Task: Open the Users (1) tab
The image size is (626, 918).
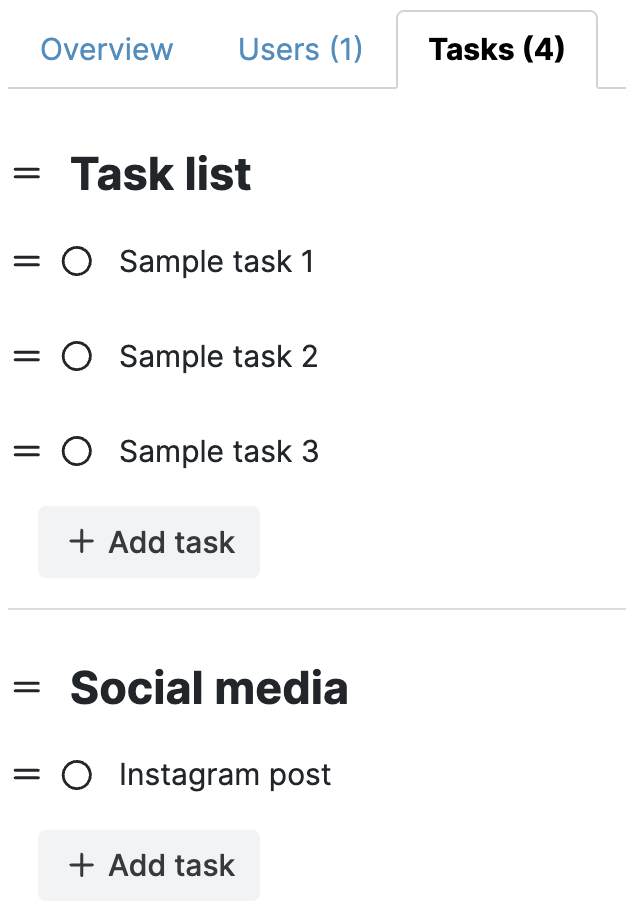Action: click(300, 49)
